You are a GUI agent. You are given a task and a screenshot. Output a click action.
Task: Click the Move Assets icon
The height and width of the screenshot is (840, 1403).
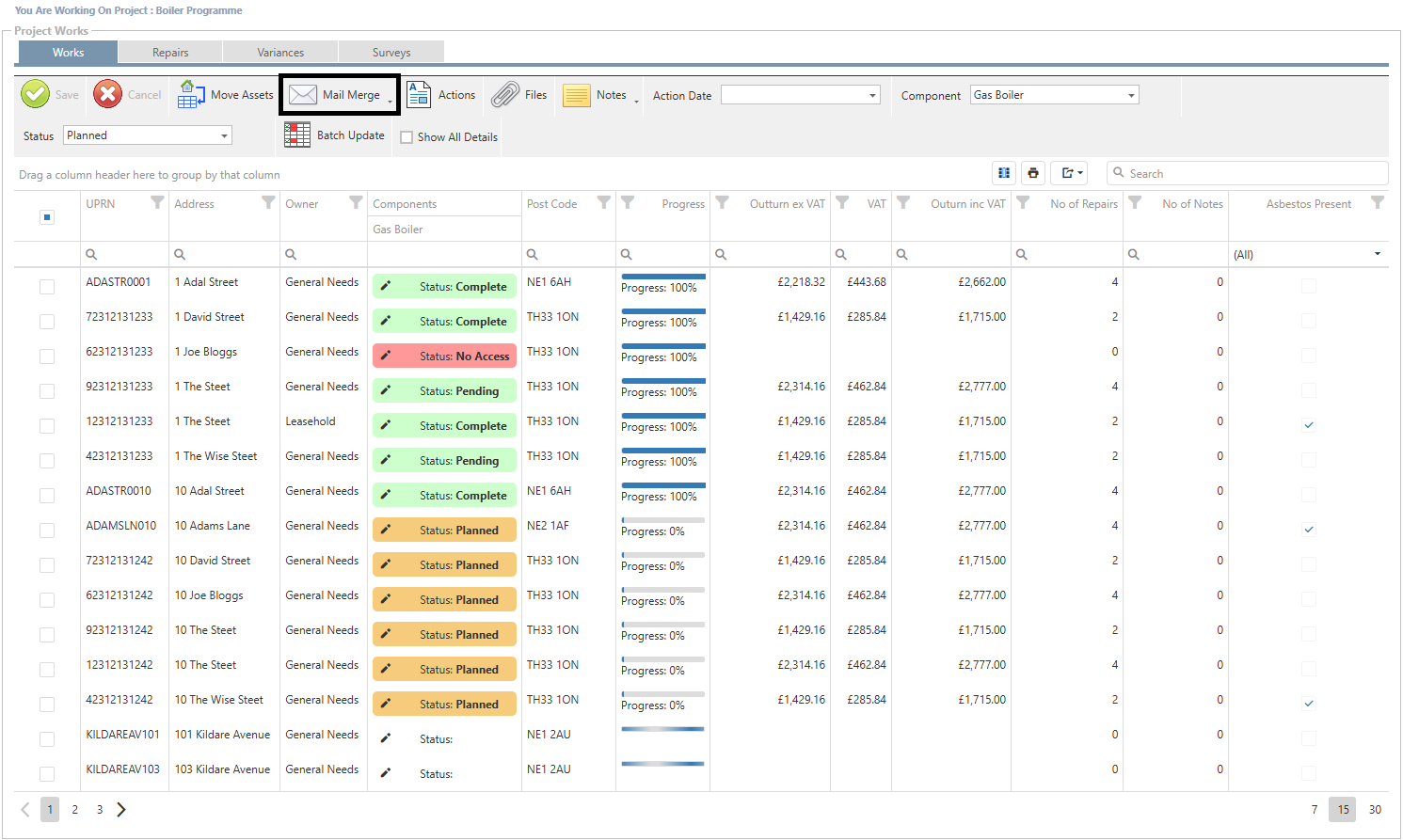point(192,95)
